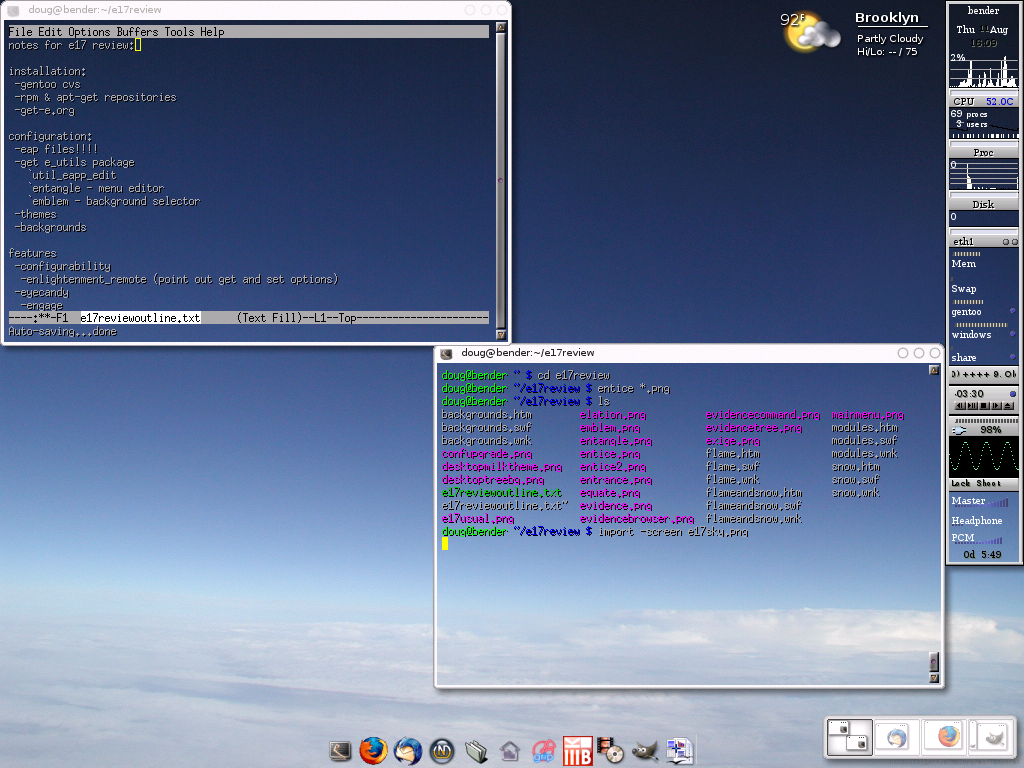This screenshot has width=1024, height=768.
Task: Open the Tools menu in Emacs
Action: tap(179, 32)
